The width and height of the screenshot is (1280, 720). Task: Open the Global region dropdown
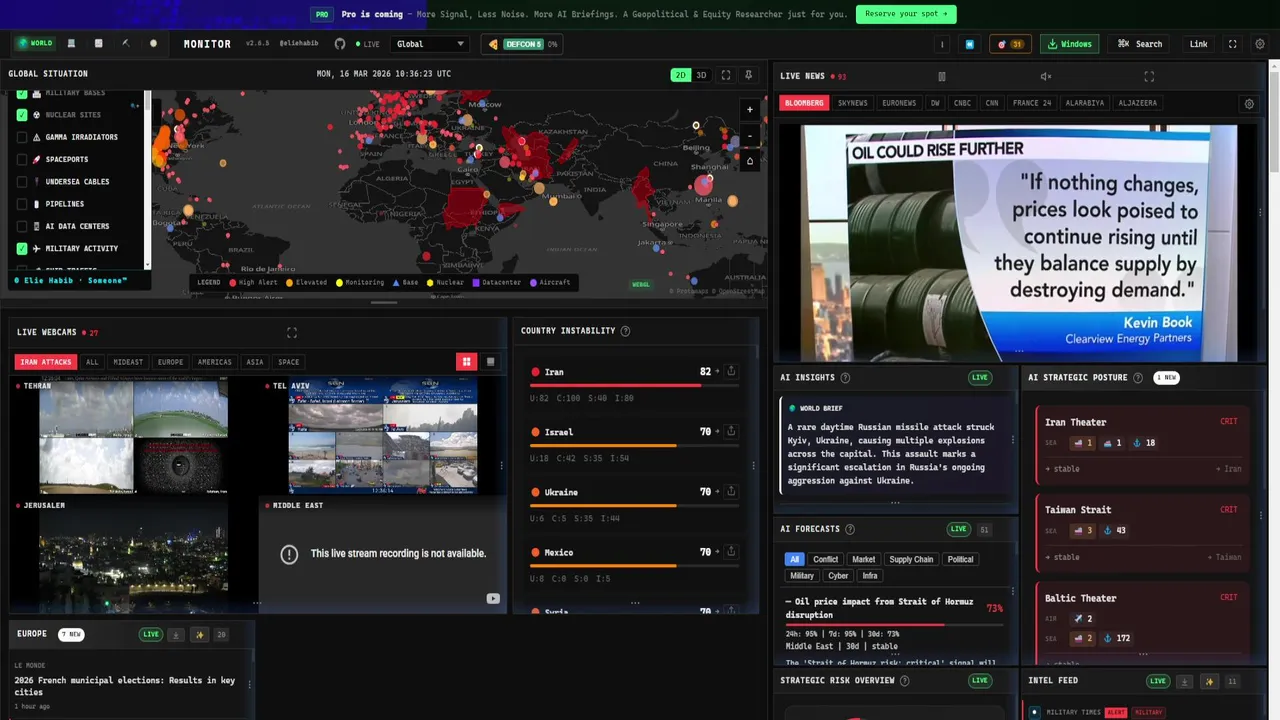tap(430, 44)
